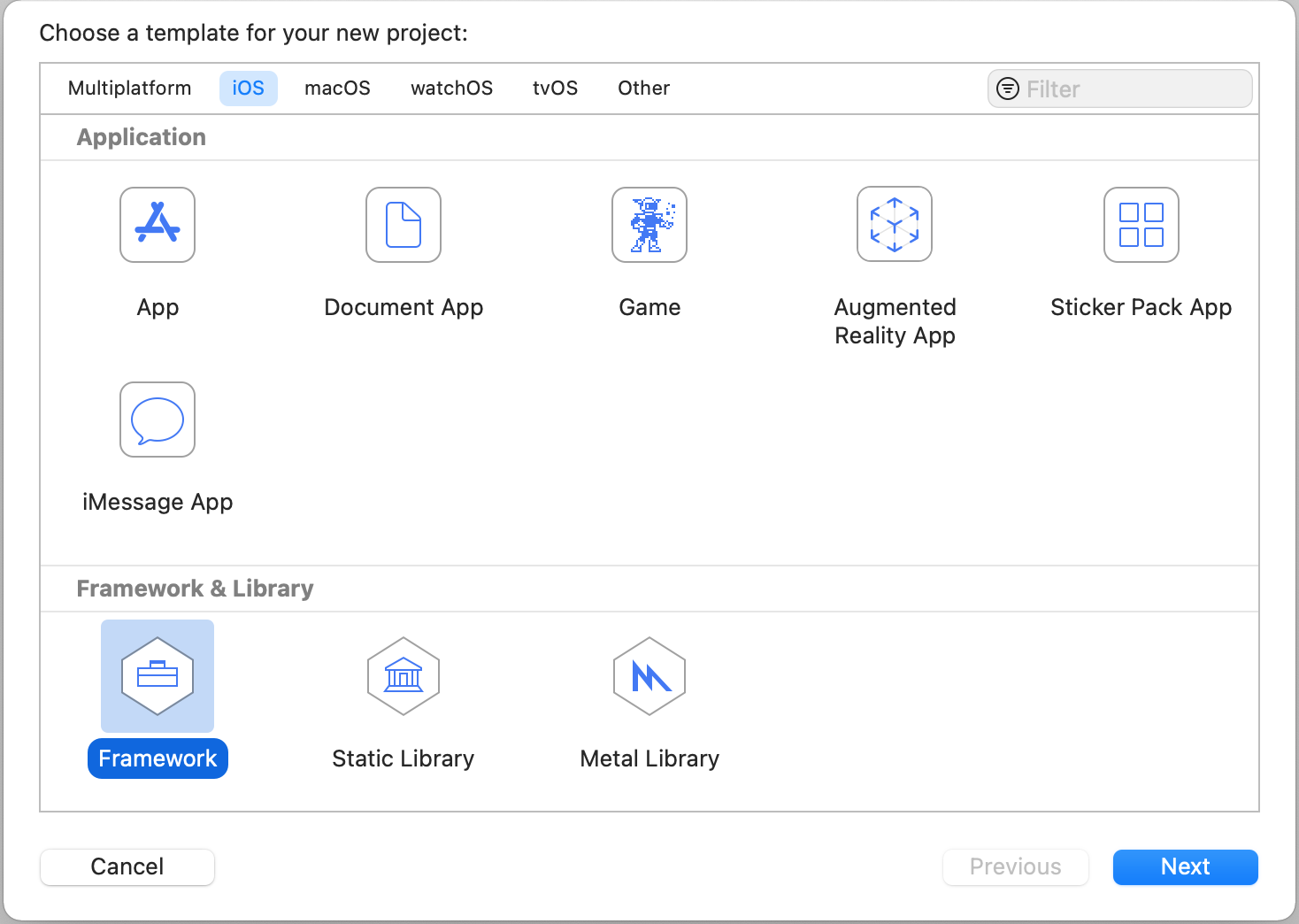
Task: Focus the Filter text field
Action: pos(1120,89)
